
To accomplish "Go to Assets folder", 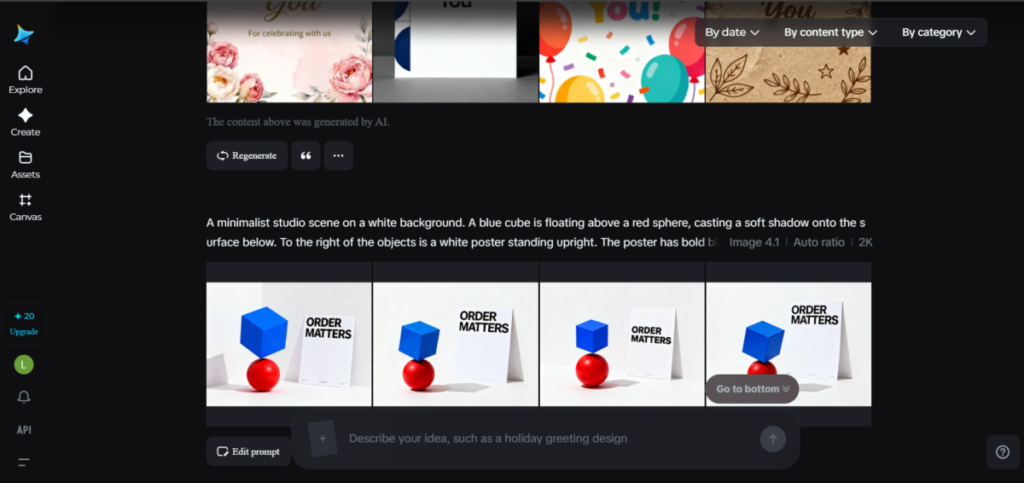I will click(x=25, y=164).
